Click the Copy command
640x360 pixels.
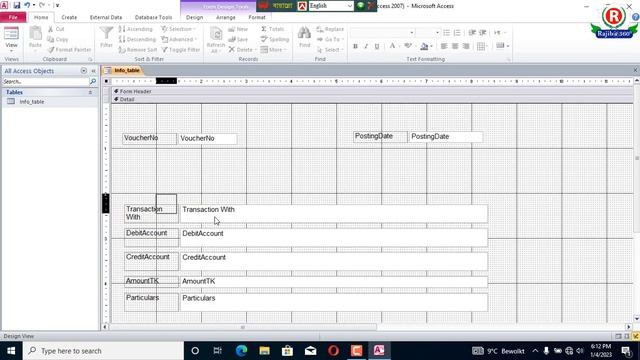(x=58, y=39)
